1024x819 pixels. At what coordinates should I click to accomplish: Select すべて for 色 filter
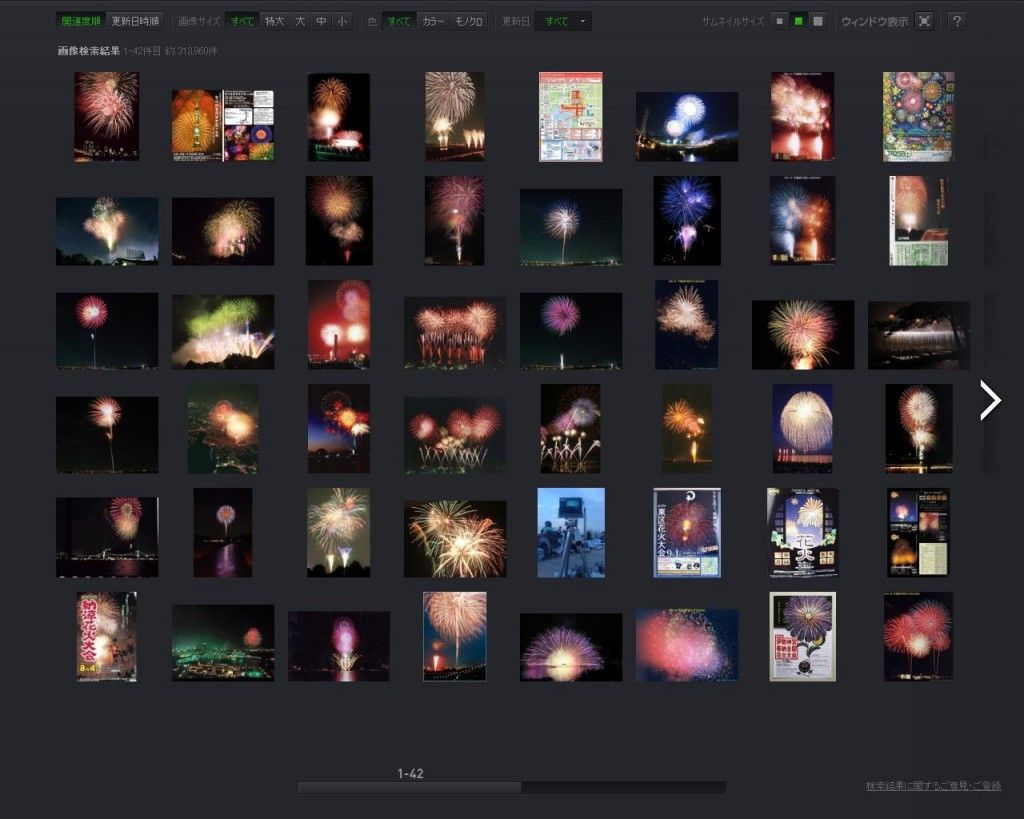(399, 22)
